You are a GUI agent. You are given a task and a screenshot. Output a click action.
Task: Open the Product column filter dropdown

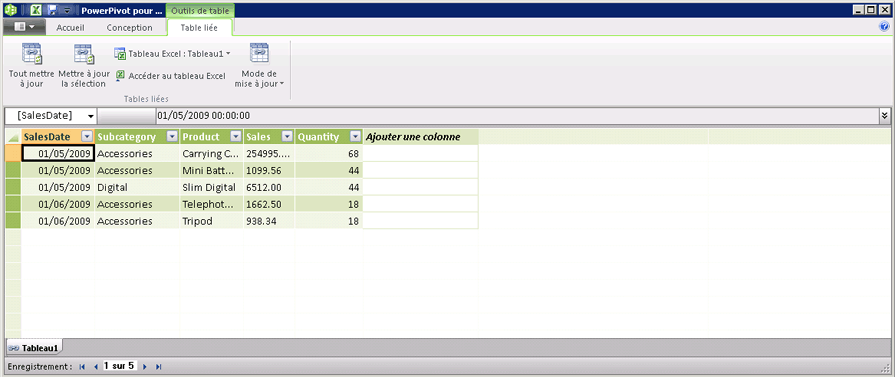236,137
